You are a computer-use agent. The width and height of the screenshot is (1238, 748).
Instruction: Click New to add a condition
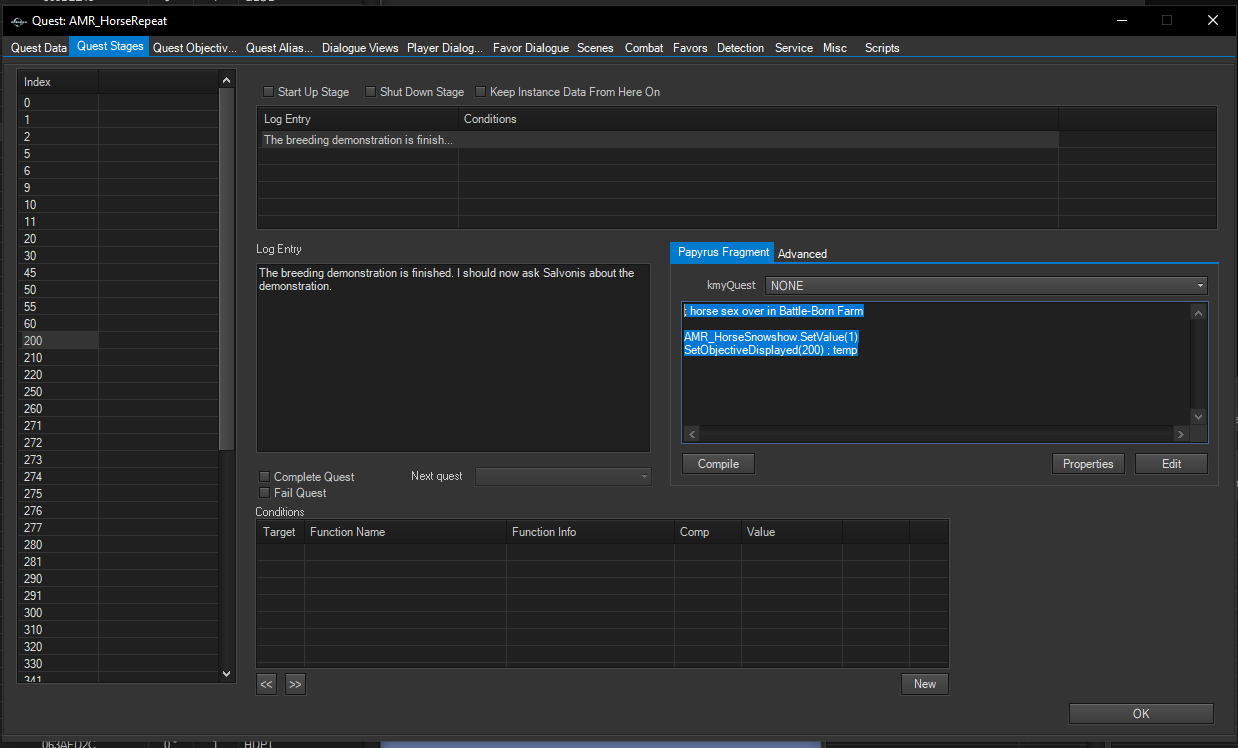[x=925, y=684]
